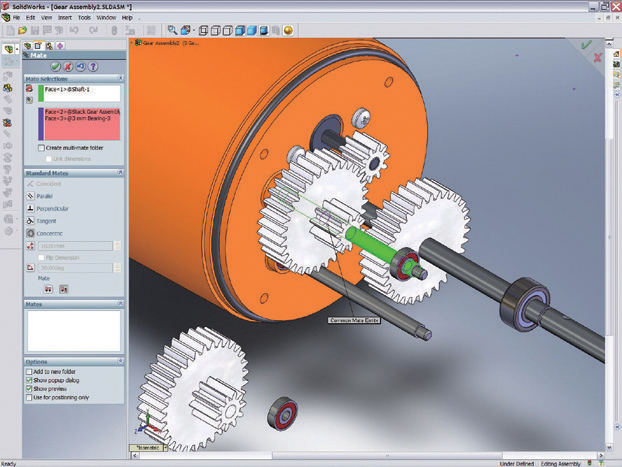Click the Zoom magnifier tool in toolbar

click(172, 31)
